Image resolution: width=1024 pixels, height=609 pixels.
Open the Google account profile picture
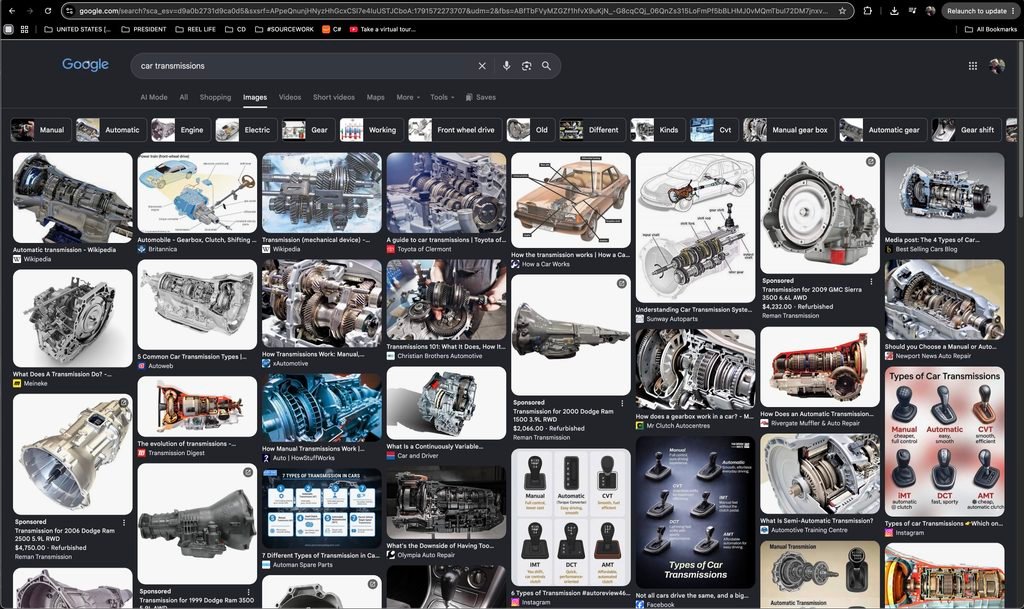[997, 66]
